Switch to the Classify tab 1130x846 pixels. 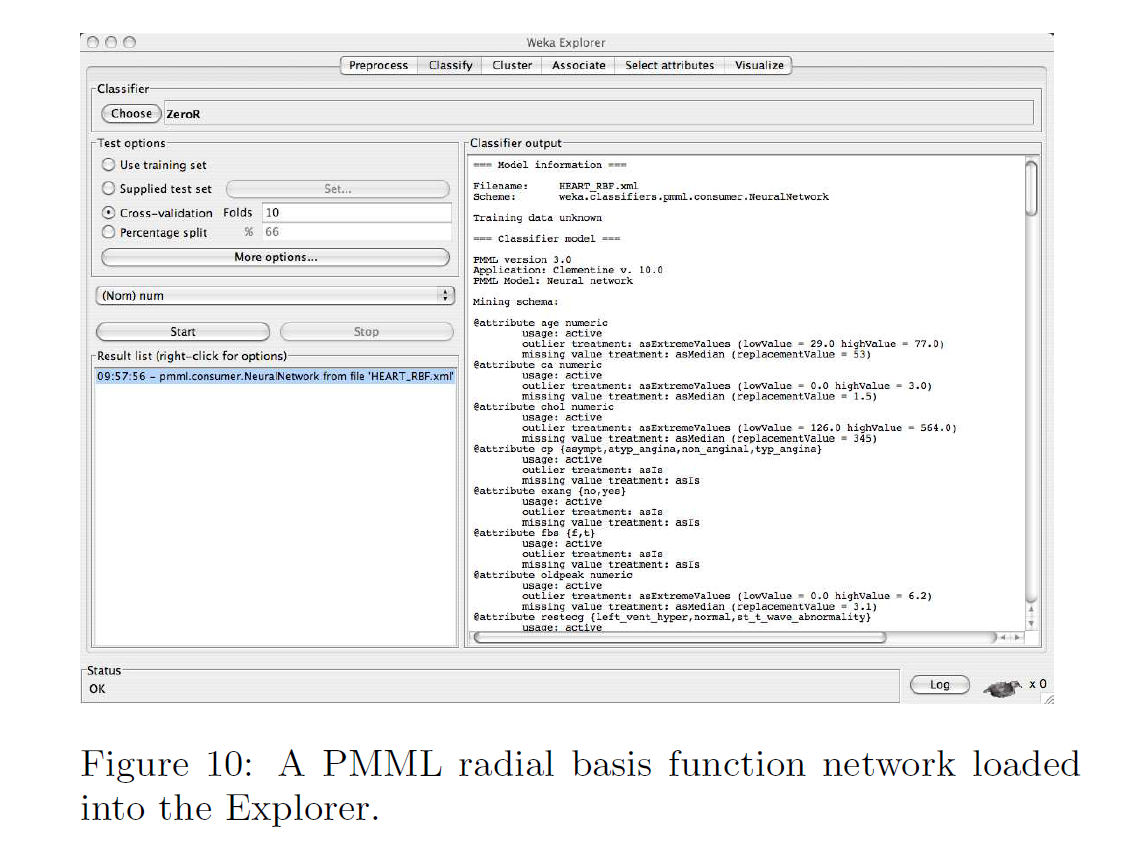450,65
